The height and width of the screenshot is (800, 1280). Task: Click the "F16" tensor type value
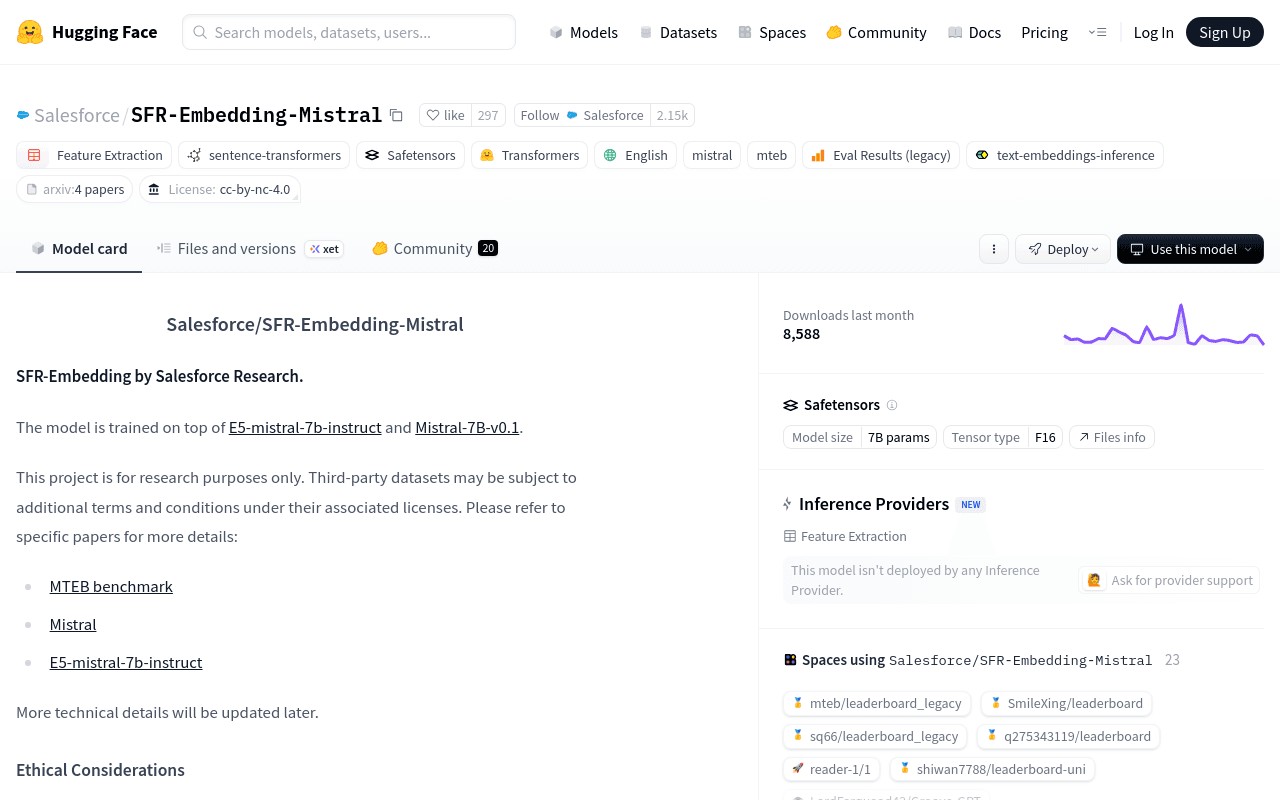point(1045,437)
